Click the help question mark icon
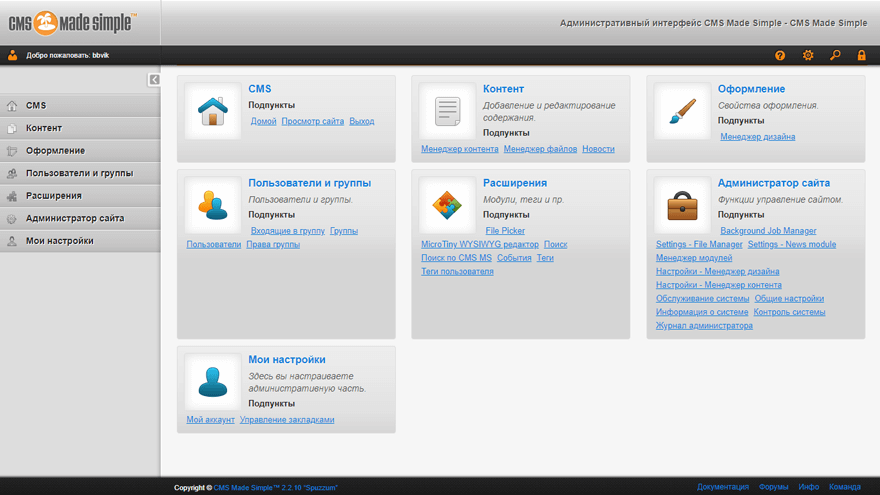Screen dimensions: 880x495 tap(780, 56)
